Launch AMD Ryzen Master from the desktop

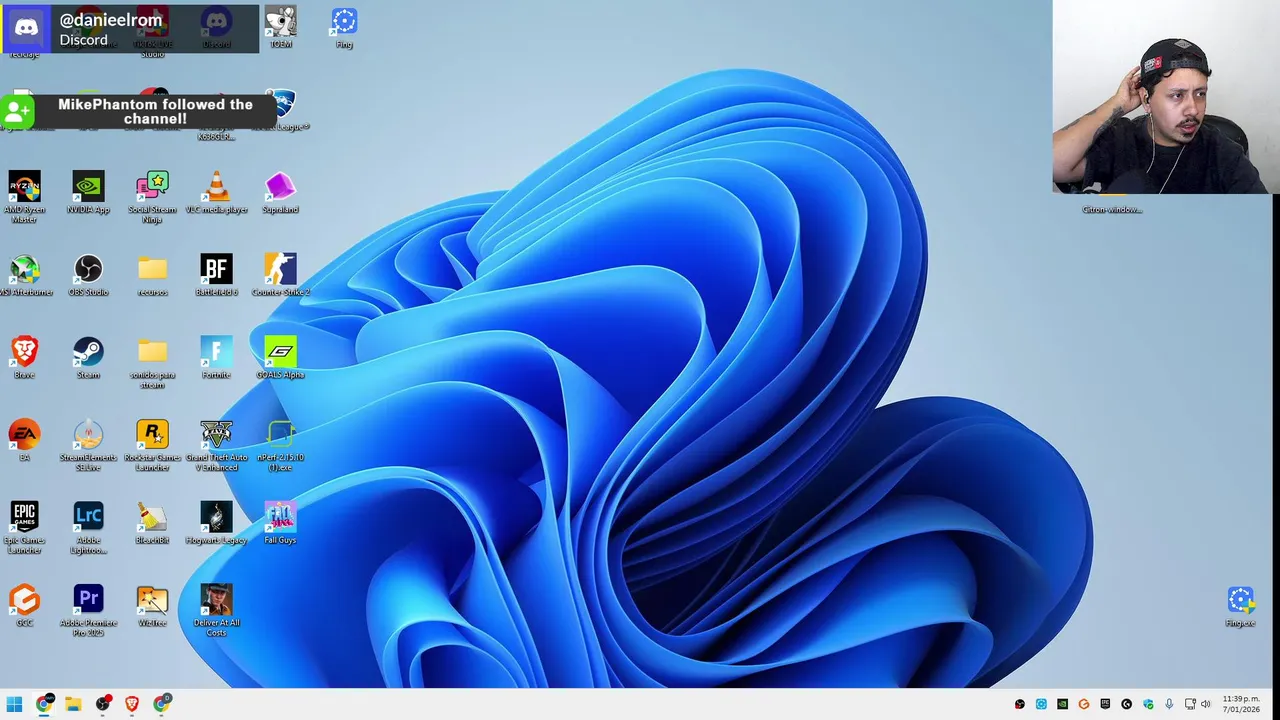click(x=24, y=197)
